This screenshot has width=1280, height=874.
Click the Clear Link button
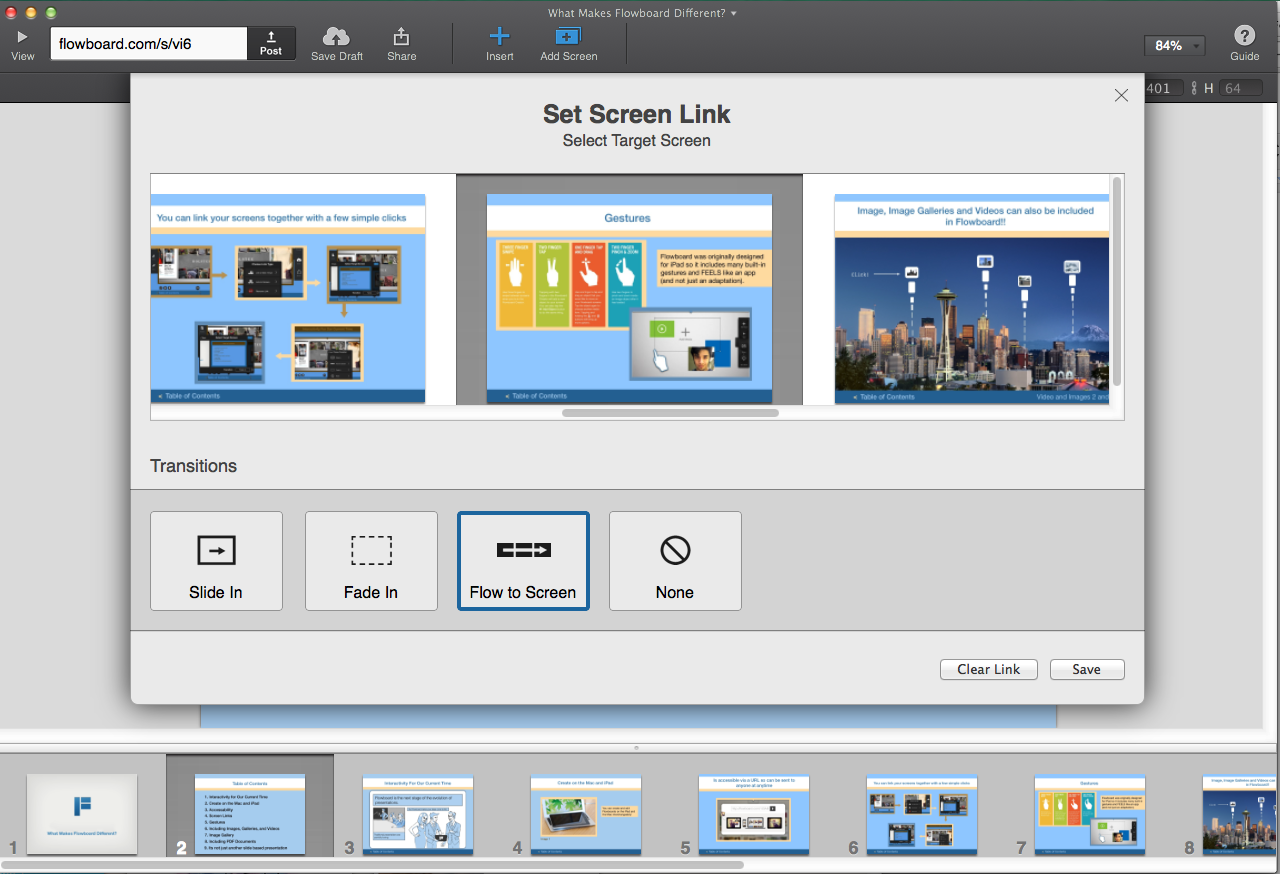tap(989, 669)
